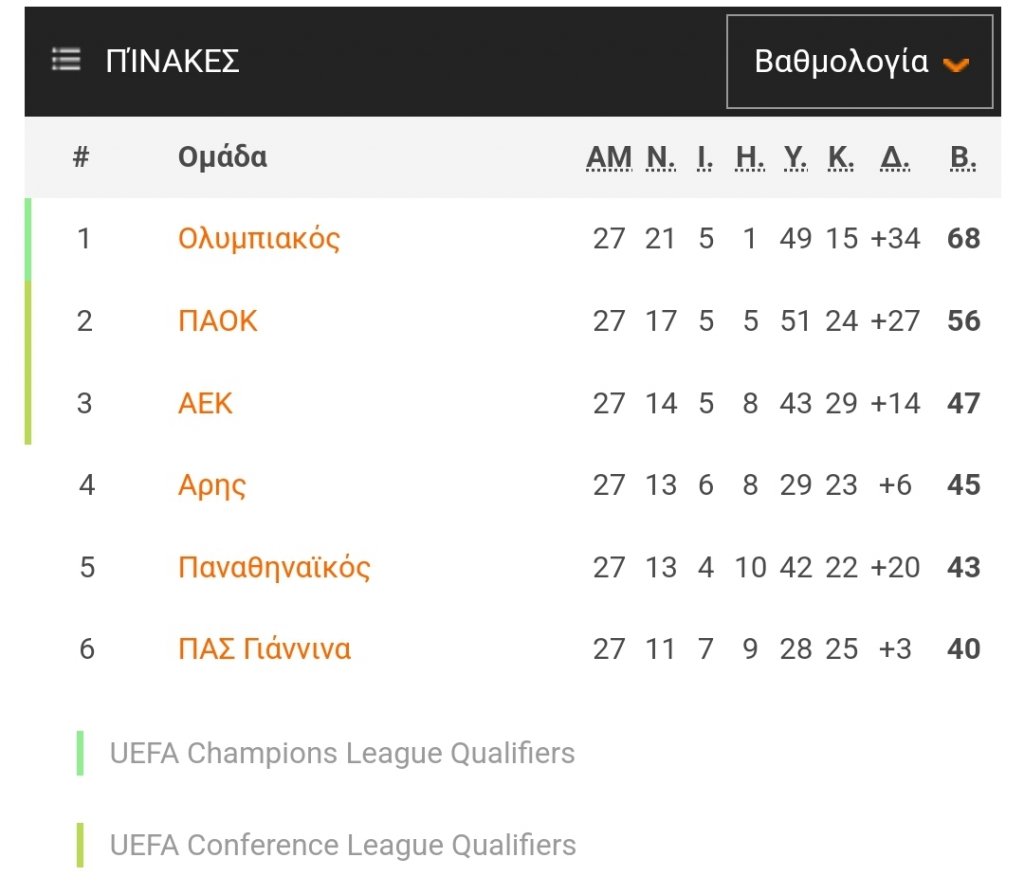The width and height of the screenshot is (1024, 894).
Task: Click the Η. losses column header
Action: 750,158
